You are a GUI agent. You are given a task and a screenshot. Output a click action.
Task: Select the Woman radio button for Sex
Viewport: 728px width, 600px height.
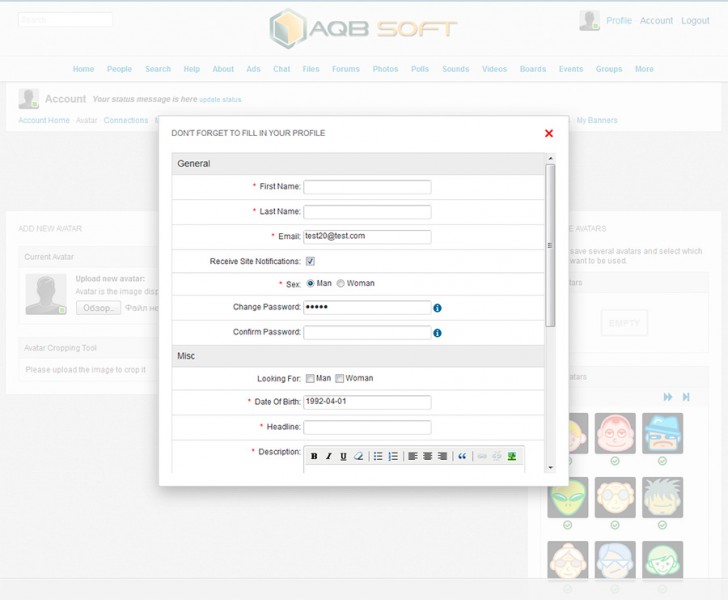tap(340, 283)
